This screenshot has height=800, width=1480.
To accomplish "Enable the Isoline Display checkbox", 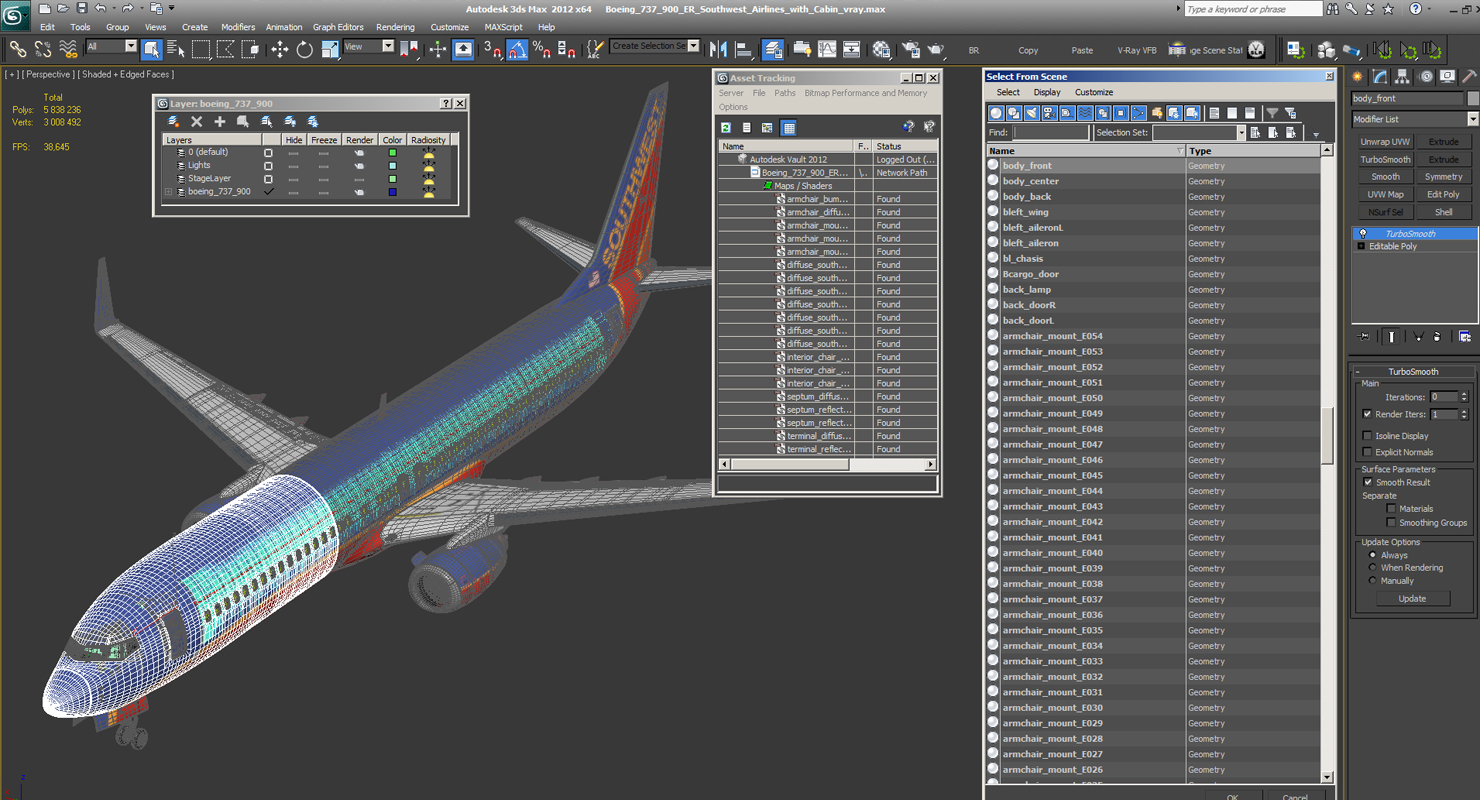I will [x=1367, y=436].
